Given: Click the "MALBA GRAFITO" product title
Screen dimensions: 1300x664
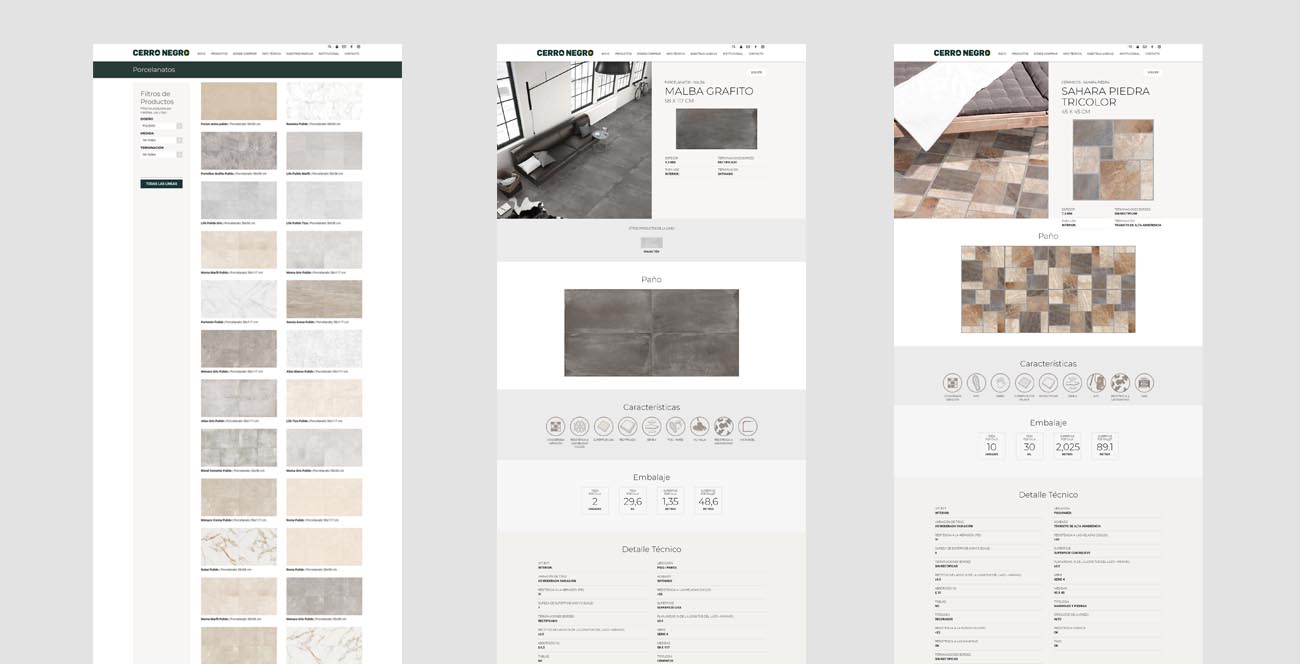Looking at the screenshot, I should click(x=709, y=91).
